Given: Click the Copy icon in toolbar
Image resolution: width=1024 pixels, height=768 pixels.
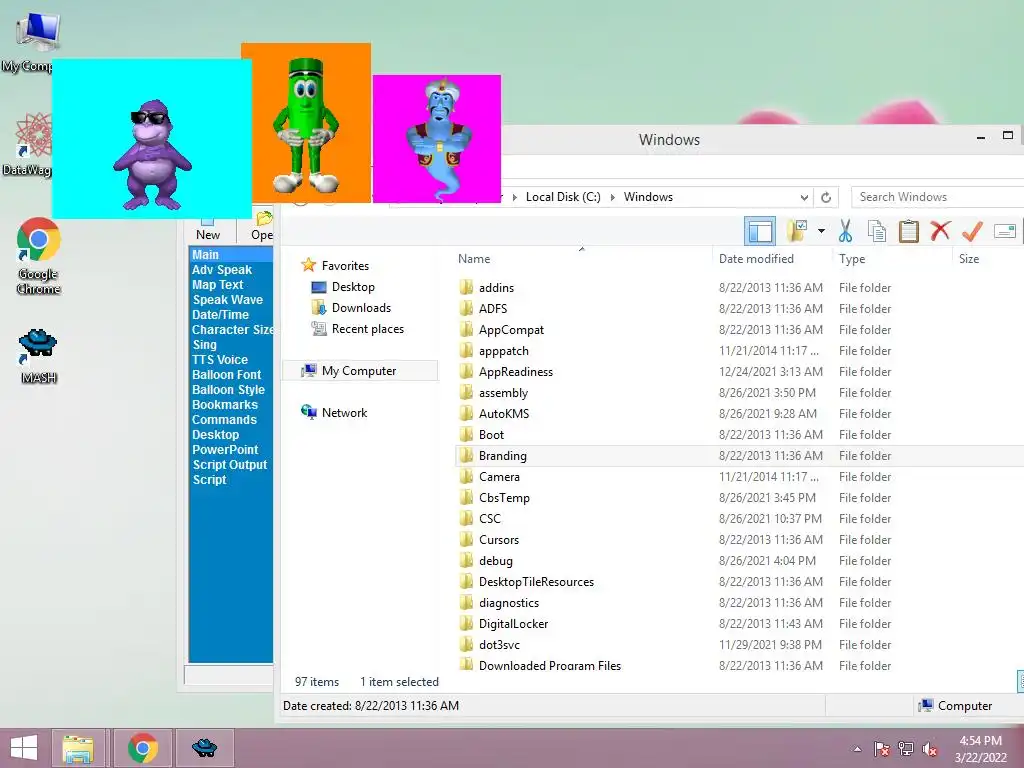Looking at the screenshot, I should (x=876, y=231).
